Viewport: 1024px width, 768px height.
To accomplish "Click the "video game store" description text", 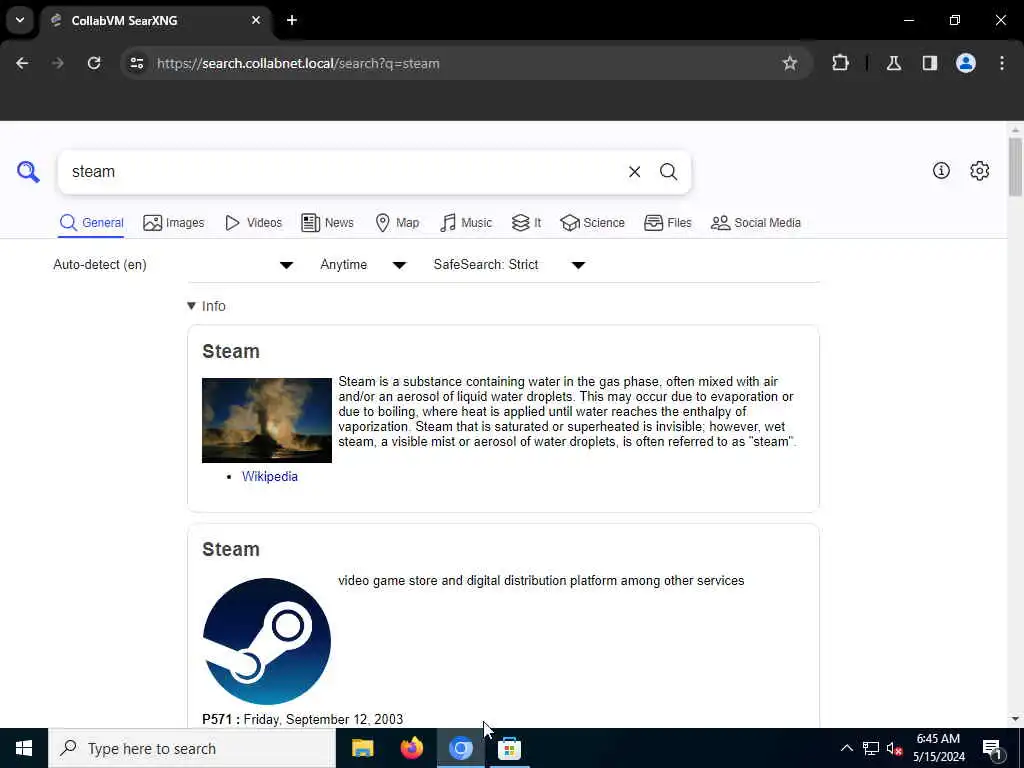I will coord(541,581).
